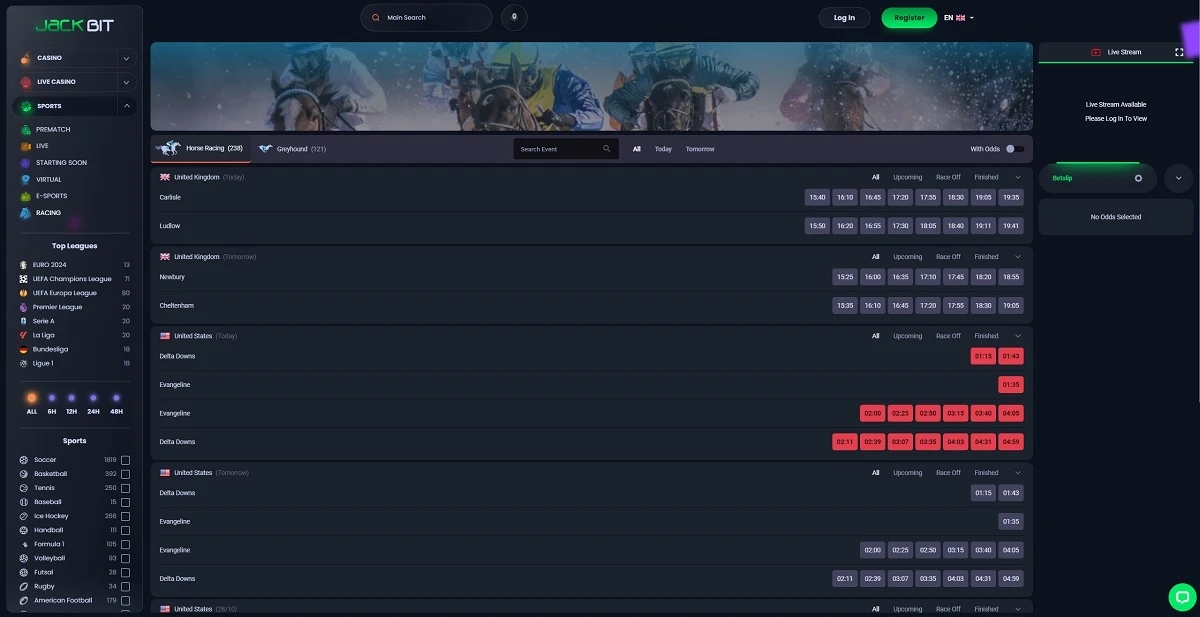Click the Register button
This screenshot has height=617, width=1200.
coord(909,17)
